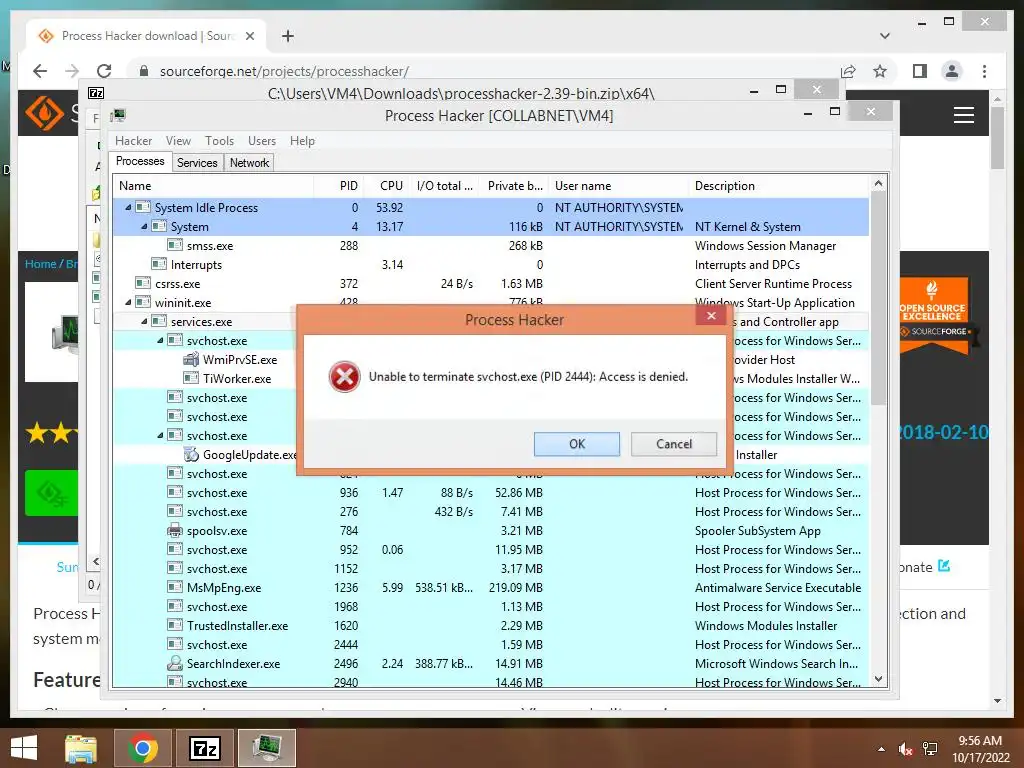This screenshot has width=1024, height=768.
Task: Open Chrome side panel
Action: pos(920,71)
